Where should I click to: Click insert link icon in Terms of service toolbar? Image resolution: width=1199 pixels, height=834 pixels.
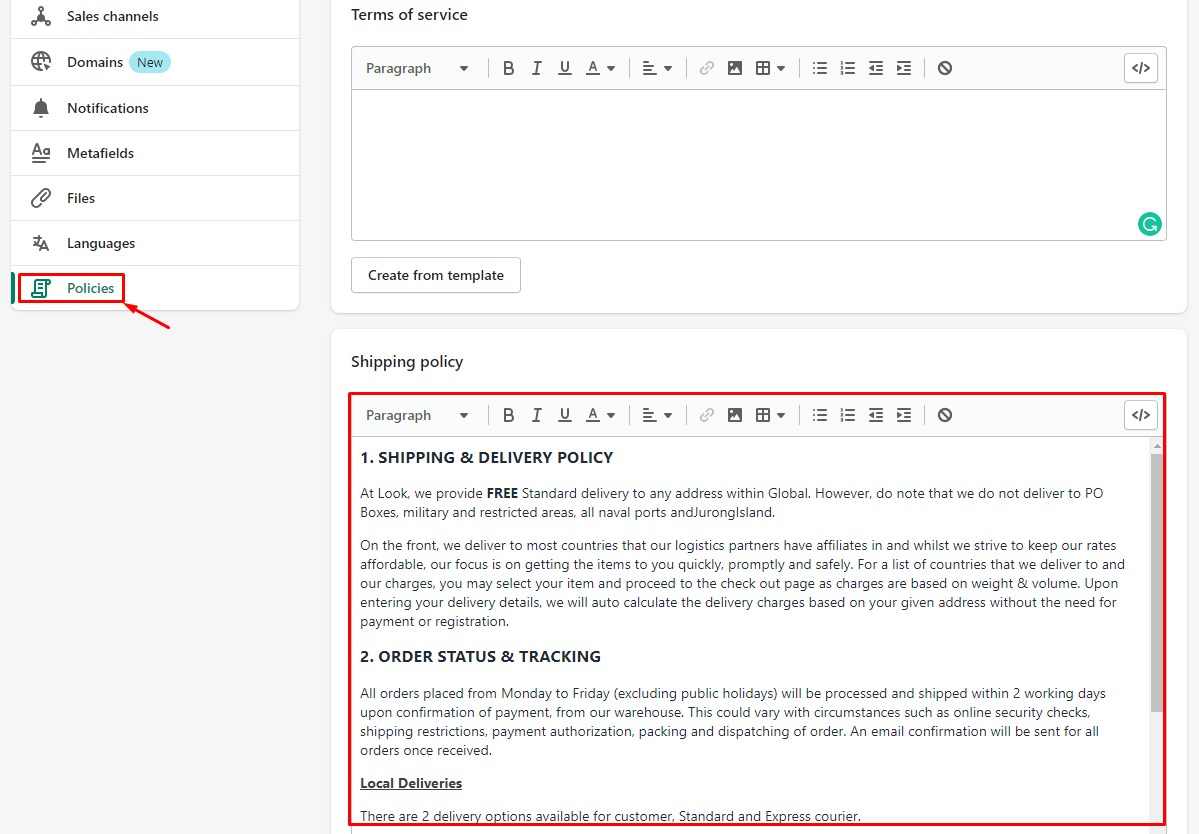coord(707,68)
